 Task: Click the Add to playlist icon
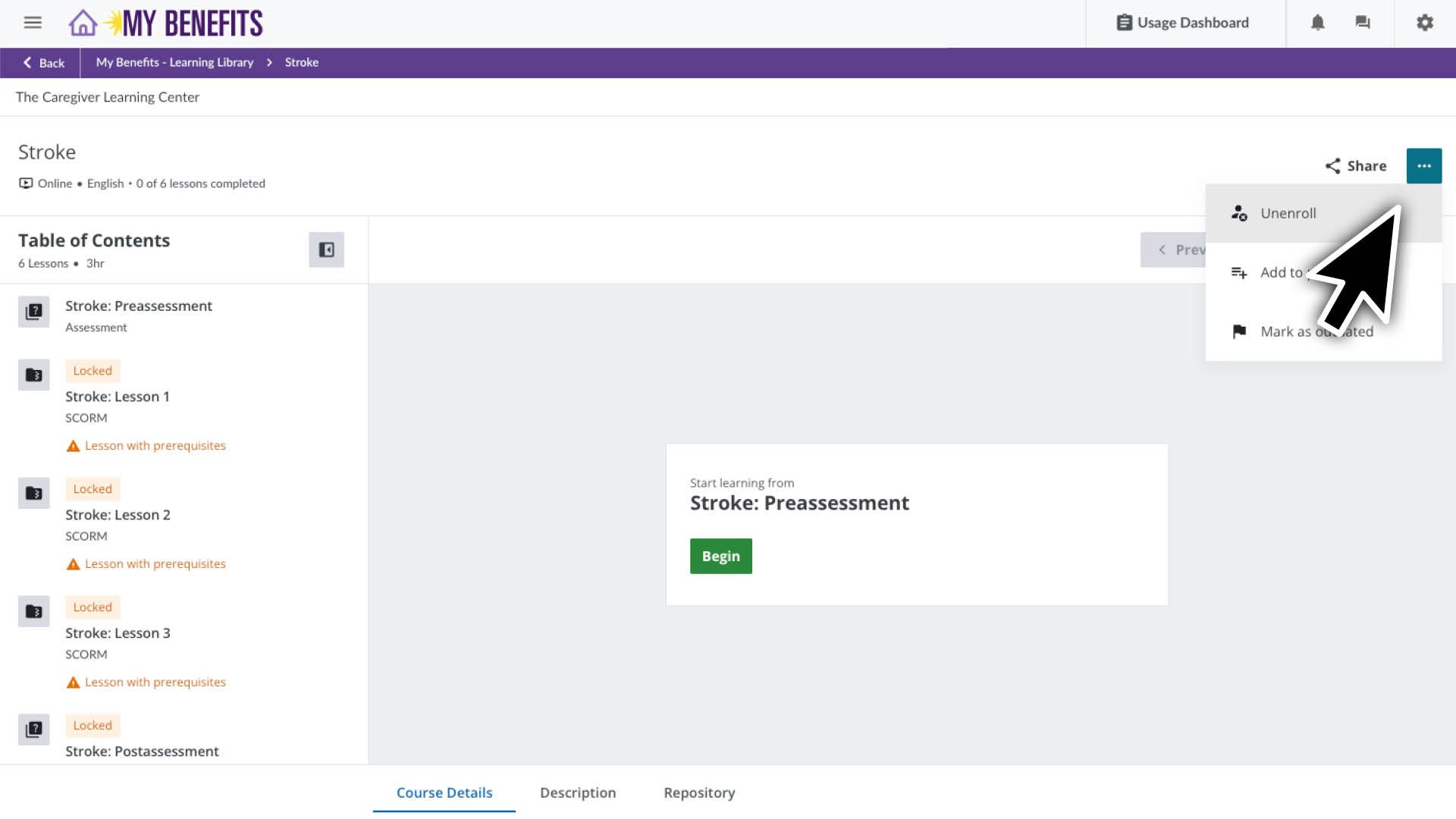tap(1239, 272)
